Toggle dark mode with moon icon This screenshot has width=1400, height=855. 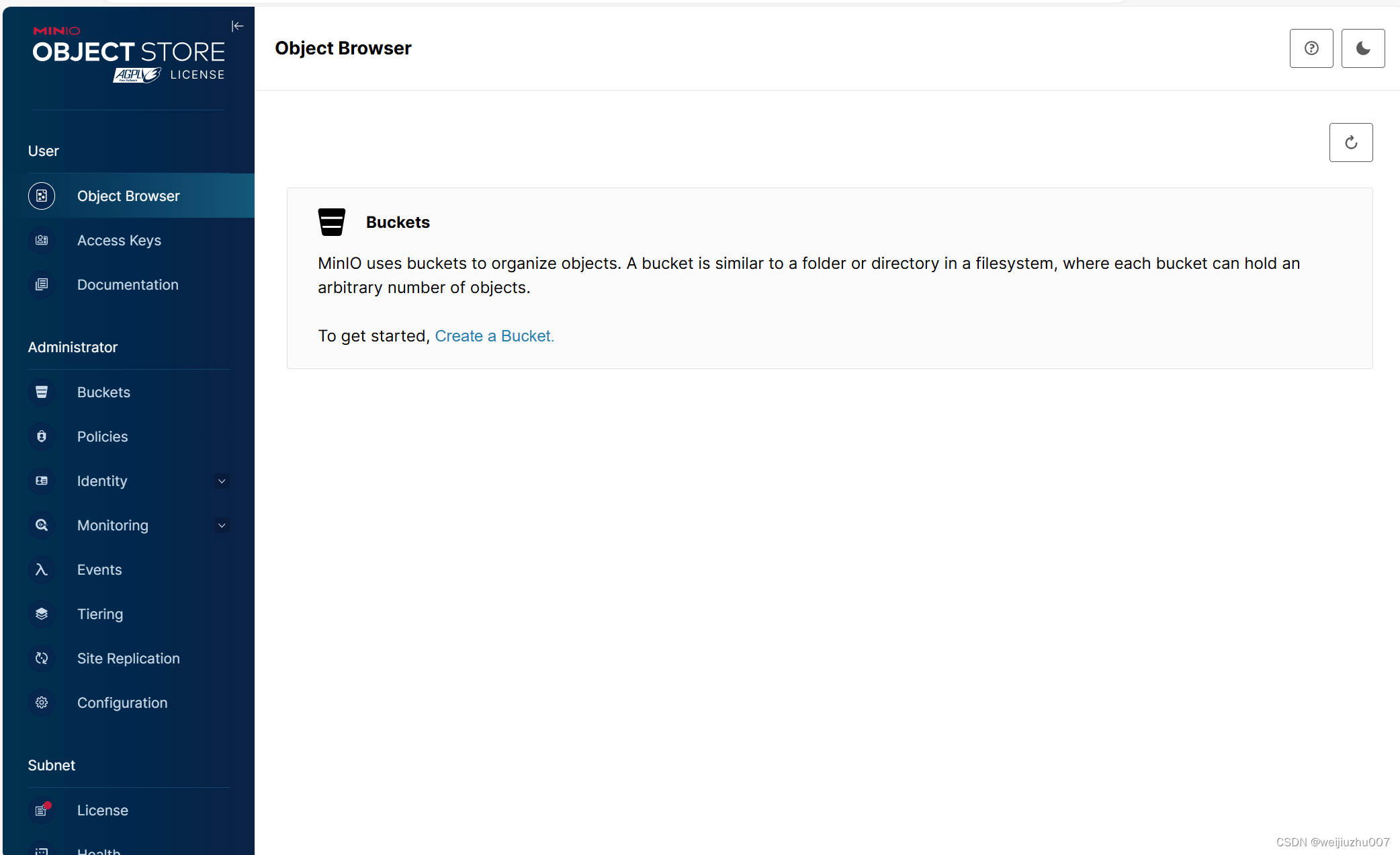click(x=1362, y=48)
